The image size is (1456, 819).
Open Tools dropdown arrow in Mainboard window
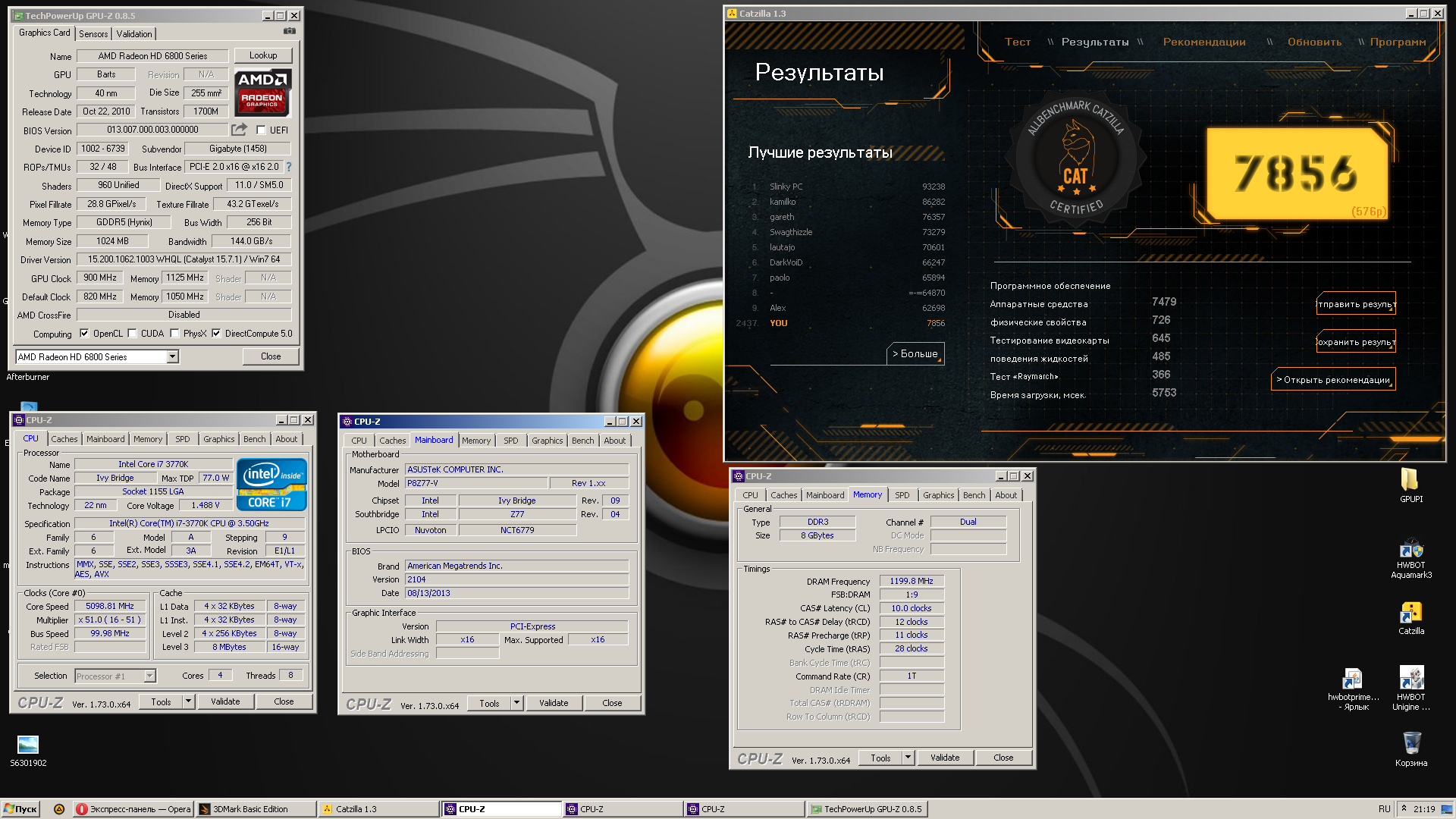click(x=517, y=703)
